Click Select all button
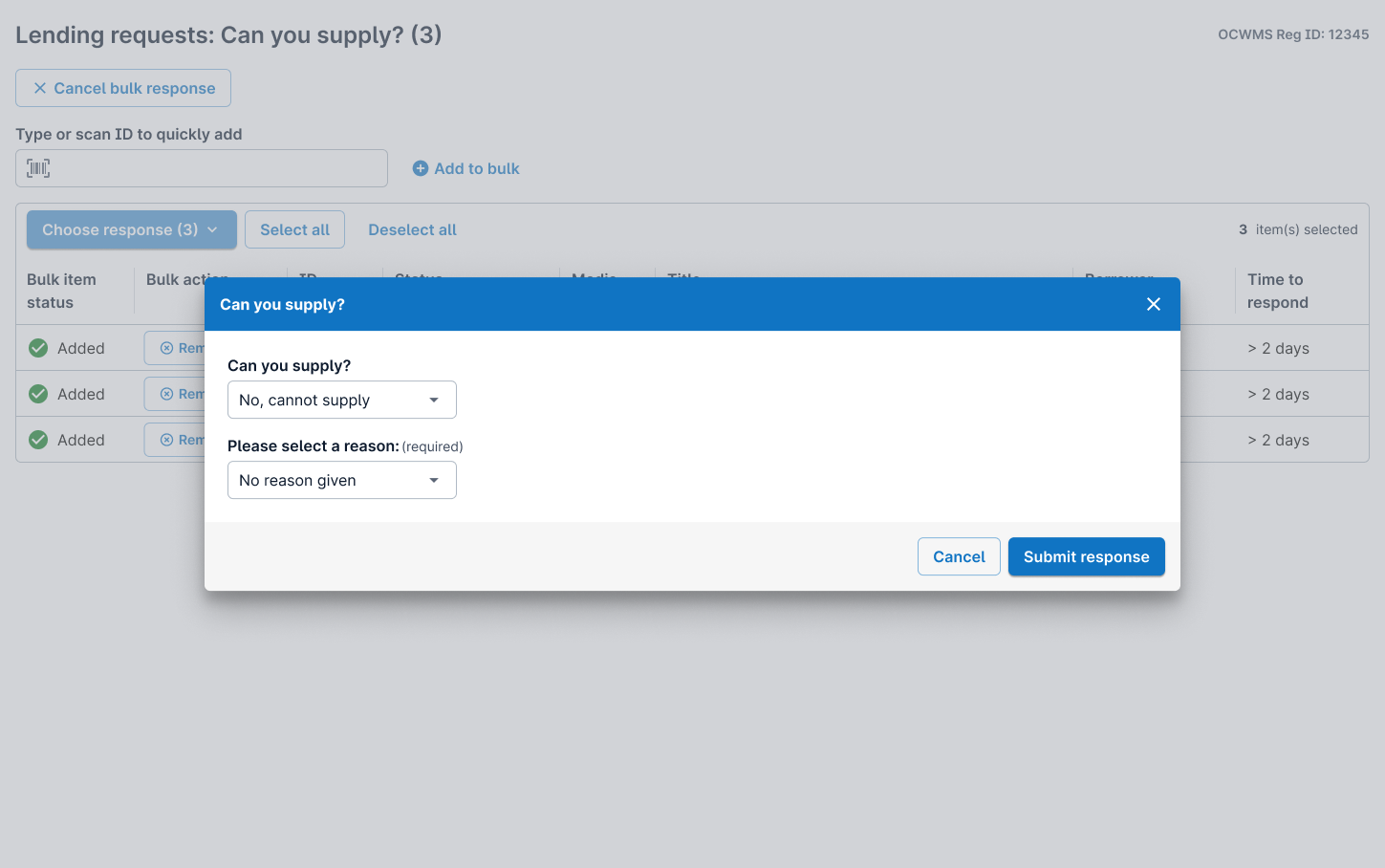The width and height of the screenshot is (1385, 868). tap(294, 229)
